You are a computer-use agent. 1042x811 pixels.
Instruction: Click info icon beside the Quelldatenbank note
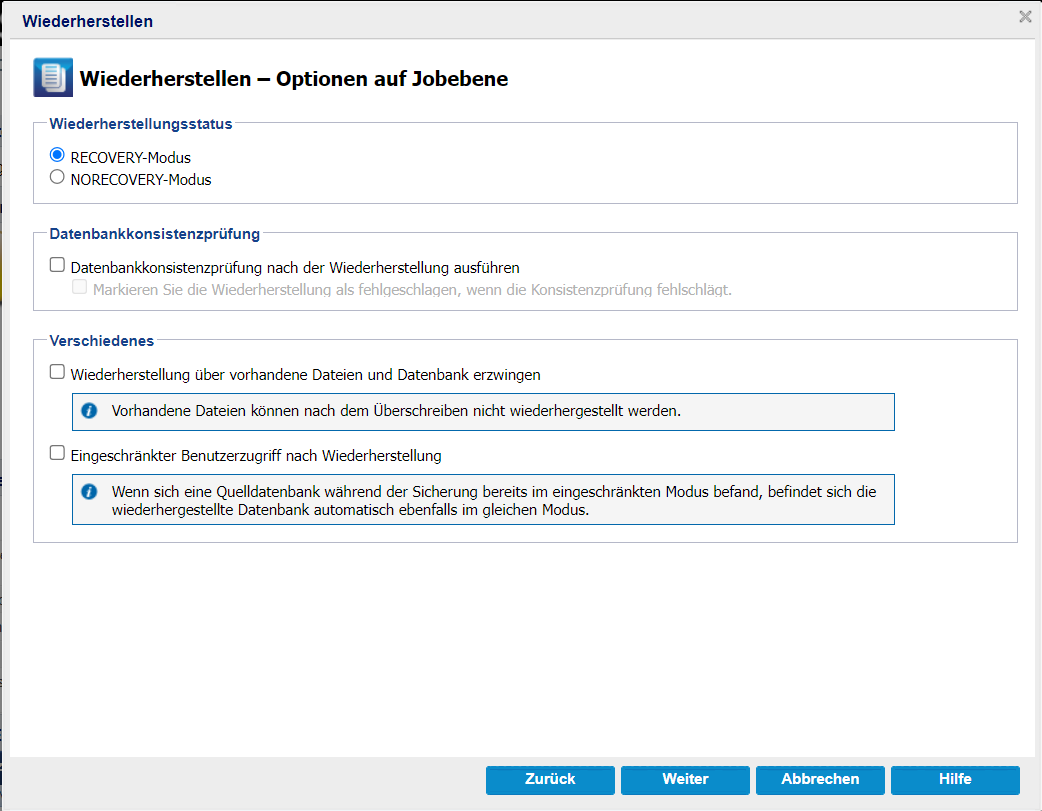pos(90,492)
